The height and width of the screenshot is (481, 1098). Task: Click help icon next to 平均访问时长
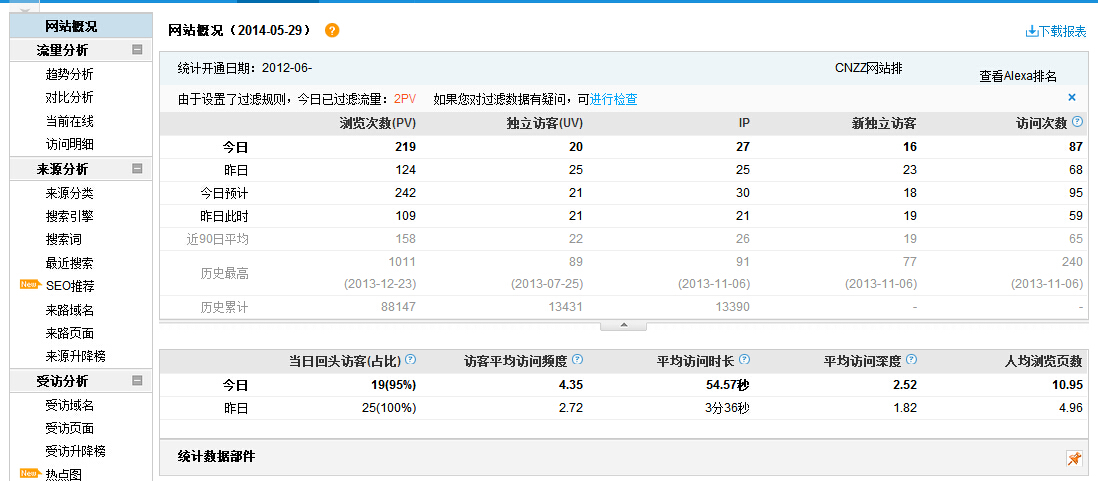[744, 360]
